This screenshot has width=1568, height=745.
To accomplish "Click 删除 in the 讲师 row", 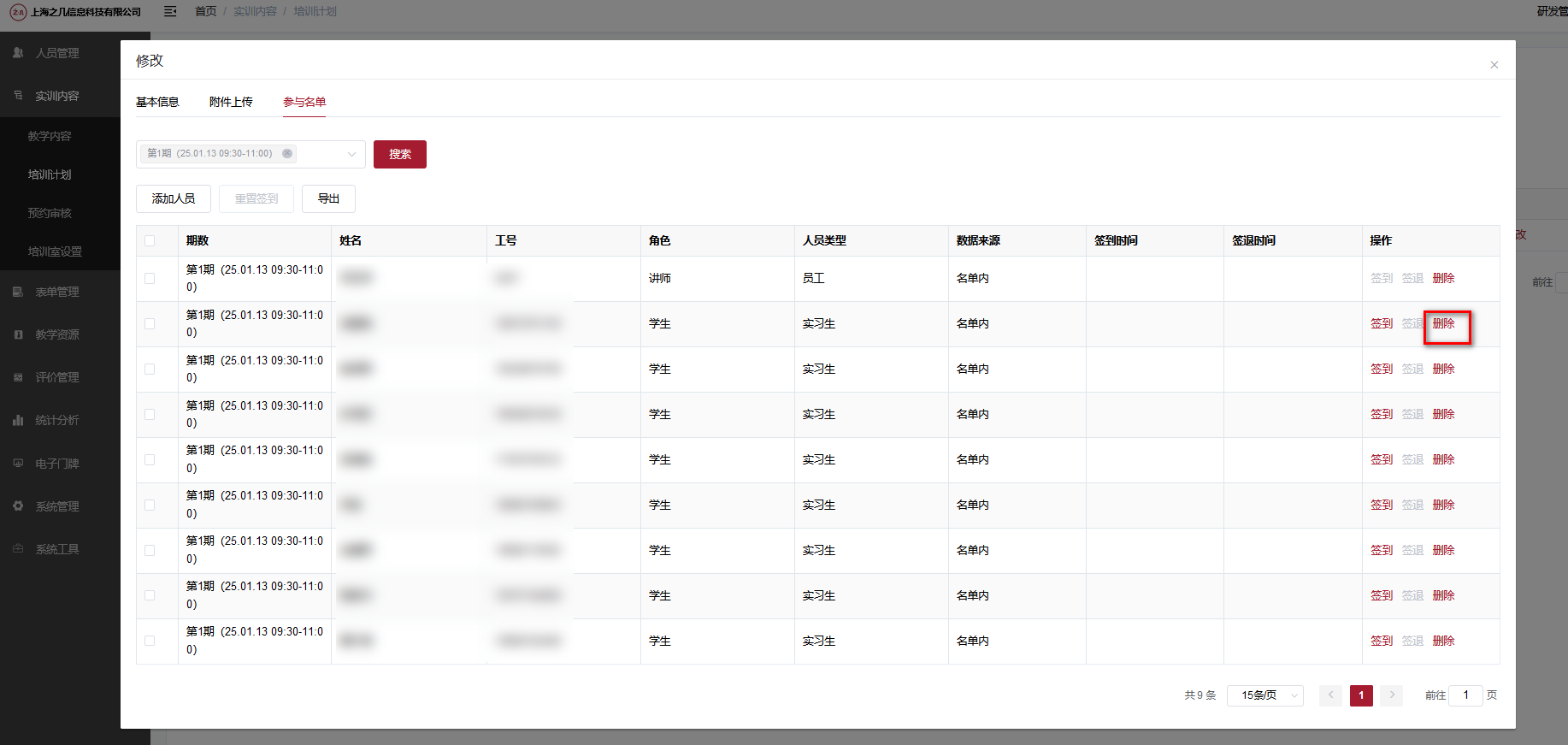I will point(1443,279).
